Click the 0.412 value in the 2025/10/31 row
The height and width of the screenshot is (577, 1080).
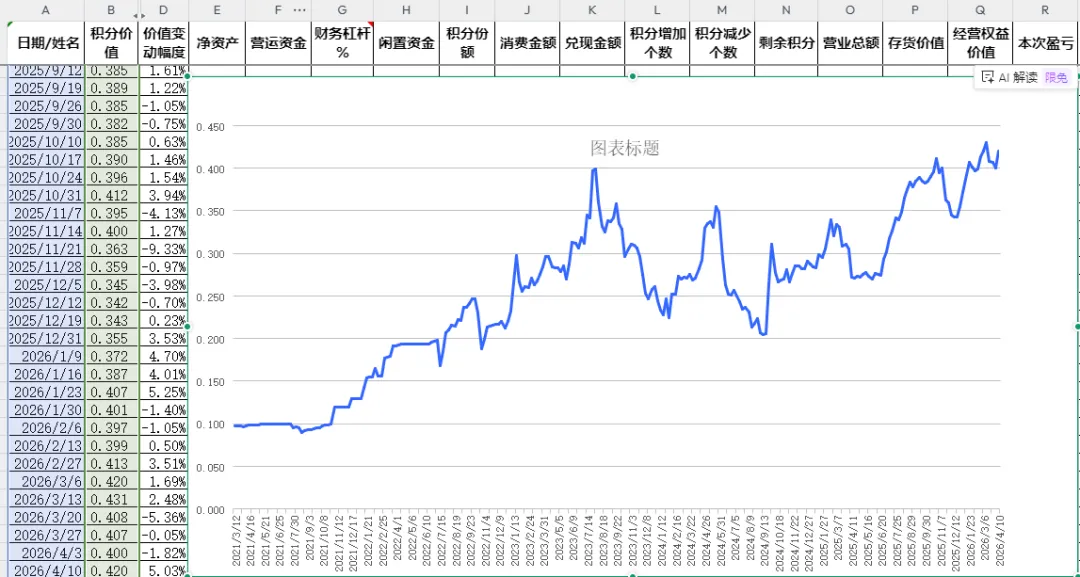pyautogui.click(x=112, y=196)
